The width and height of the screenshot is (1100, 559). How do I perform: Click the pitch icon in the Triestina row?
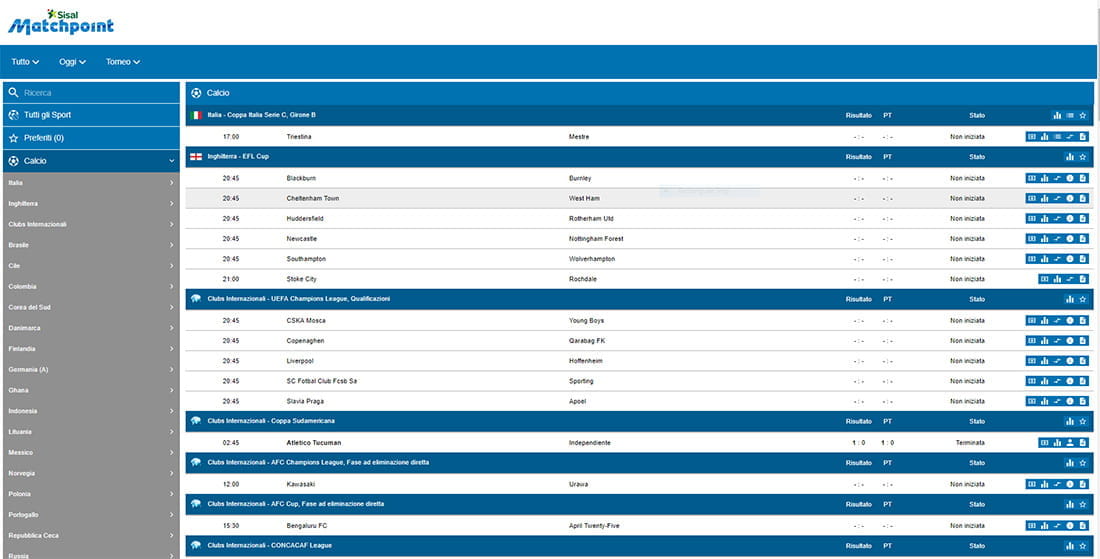tap(1032, 137)
